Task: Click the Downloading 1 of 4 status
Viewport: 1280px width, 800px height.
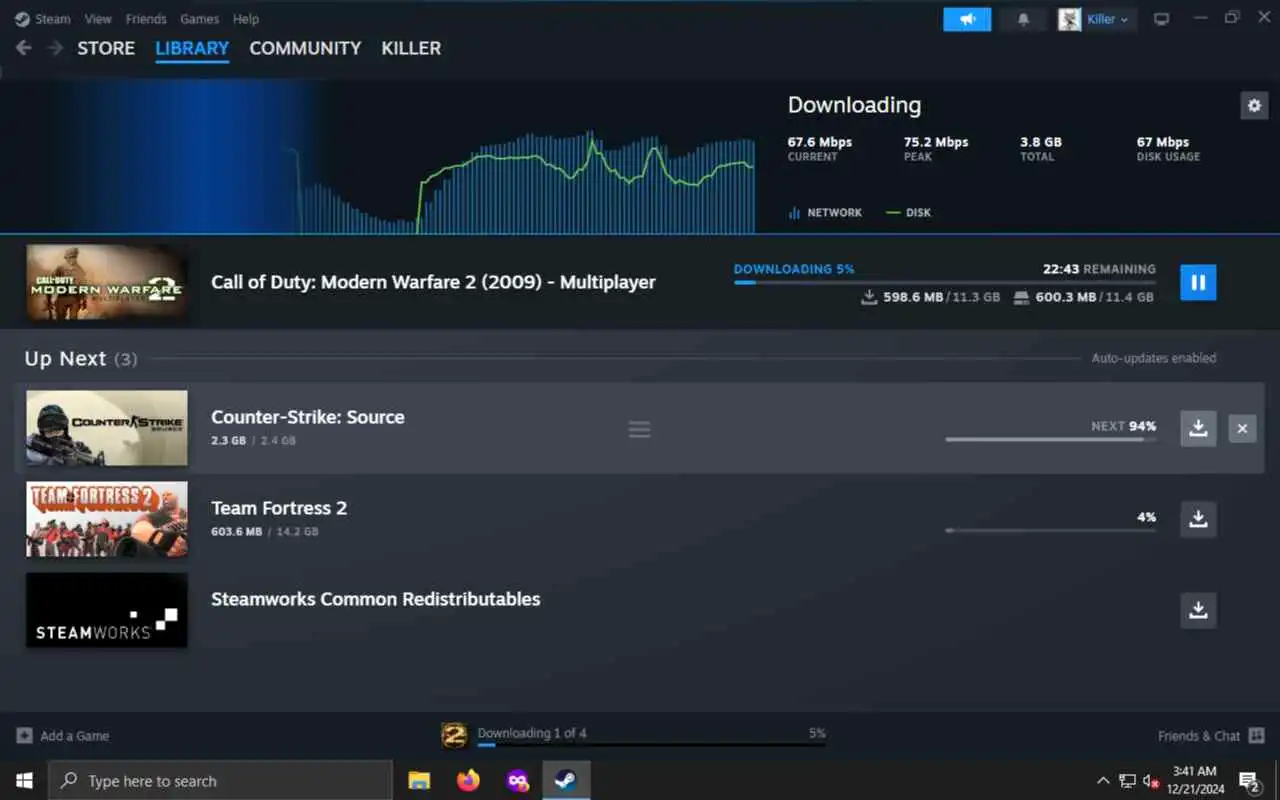Action: [x=532, y=733]
